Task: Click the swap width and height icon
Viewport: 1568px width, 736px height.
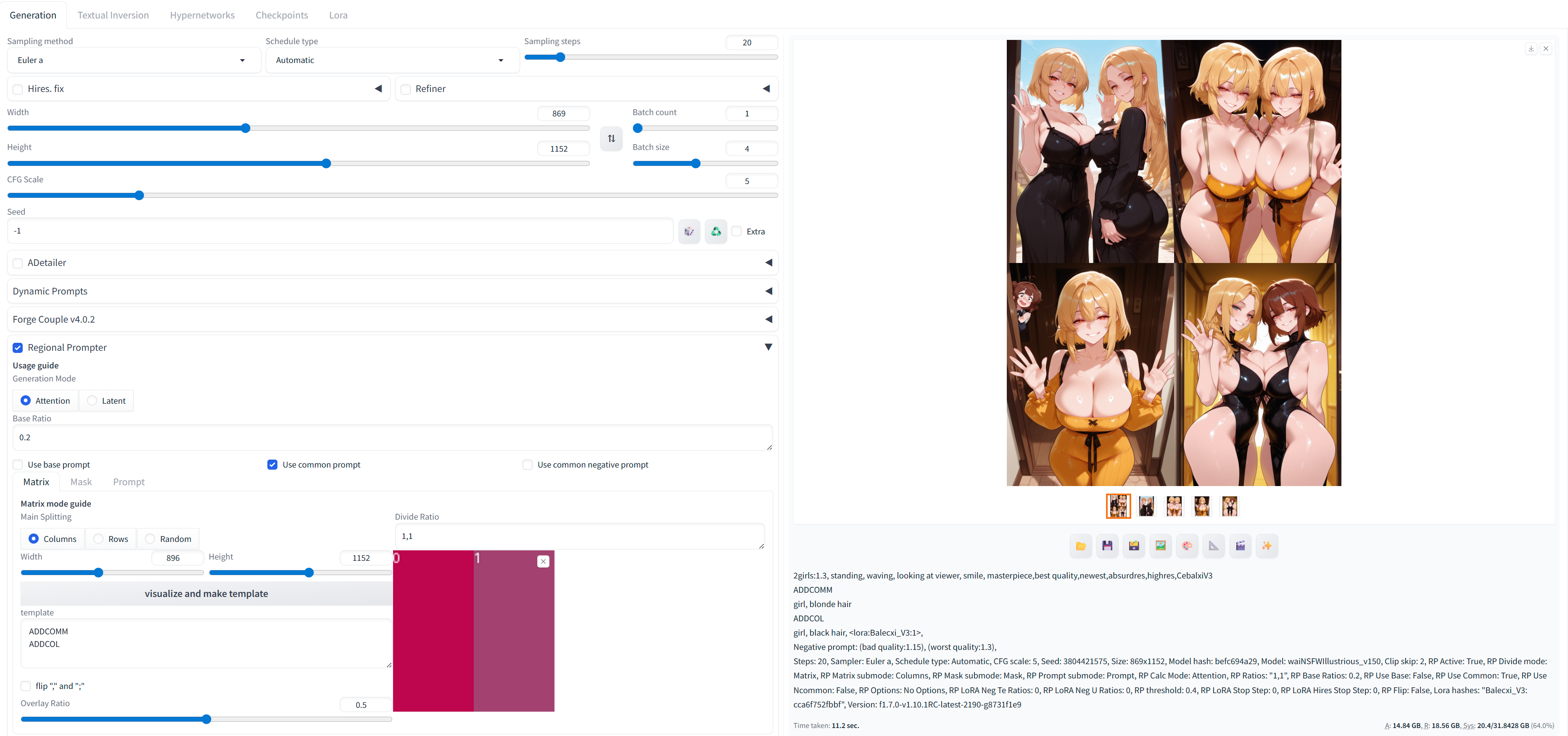Action: [x=611, y=139]
